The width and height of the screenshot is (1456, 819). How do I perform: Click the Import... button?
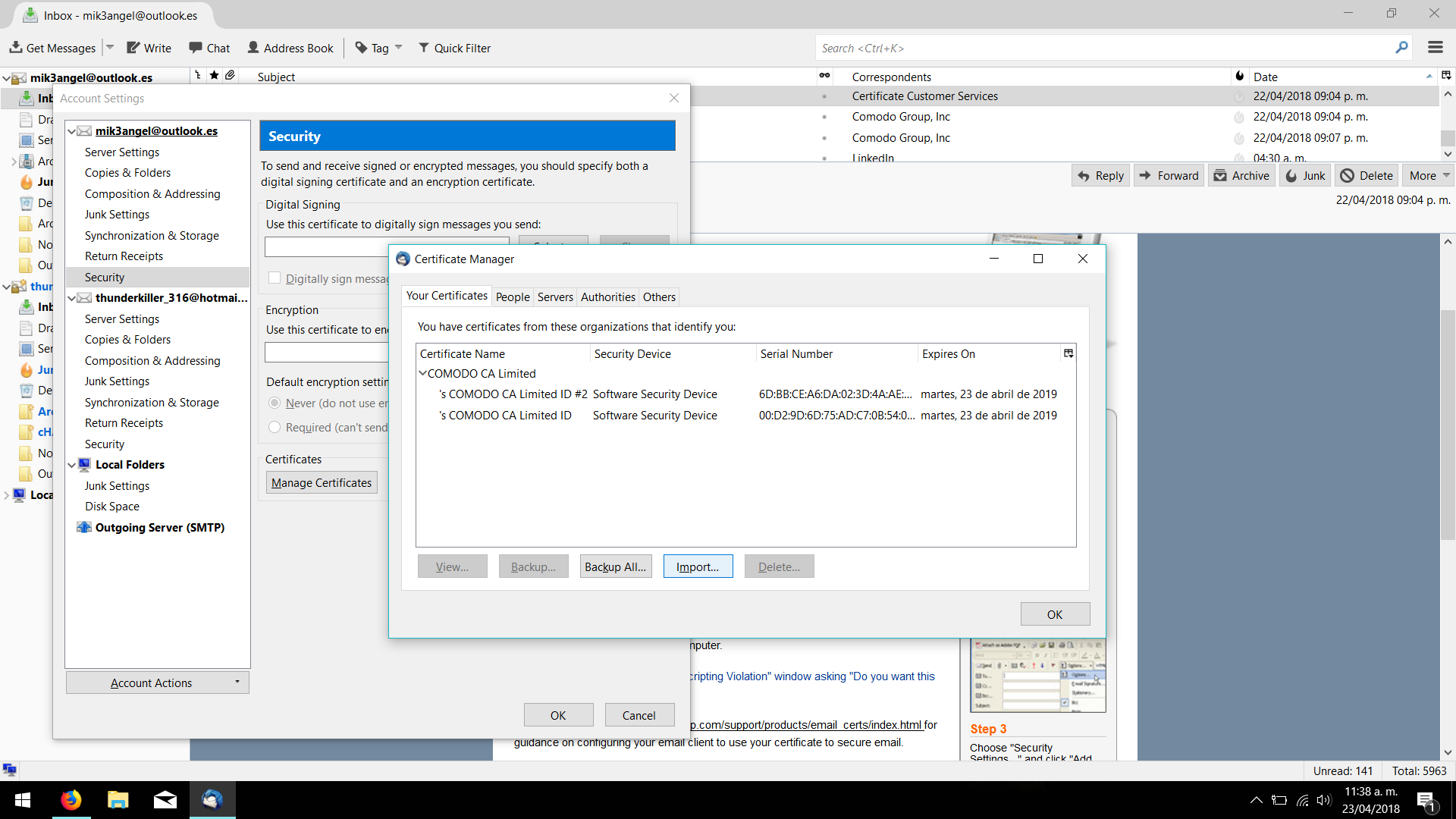(698, 566)
